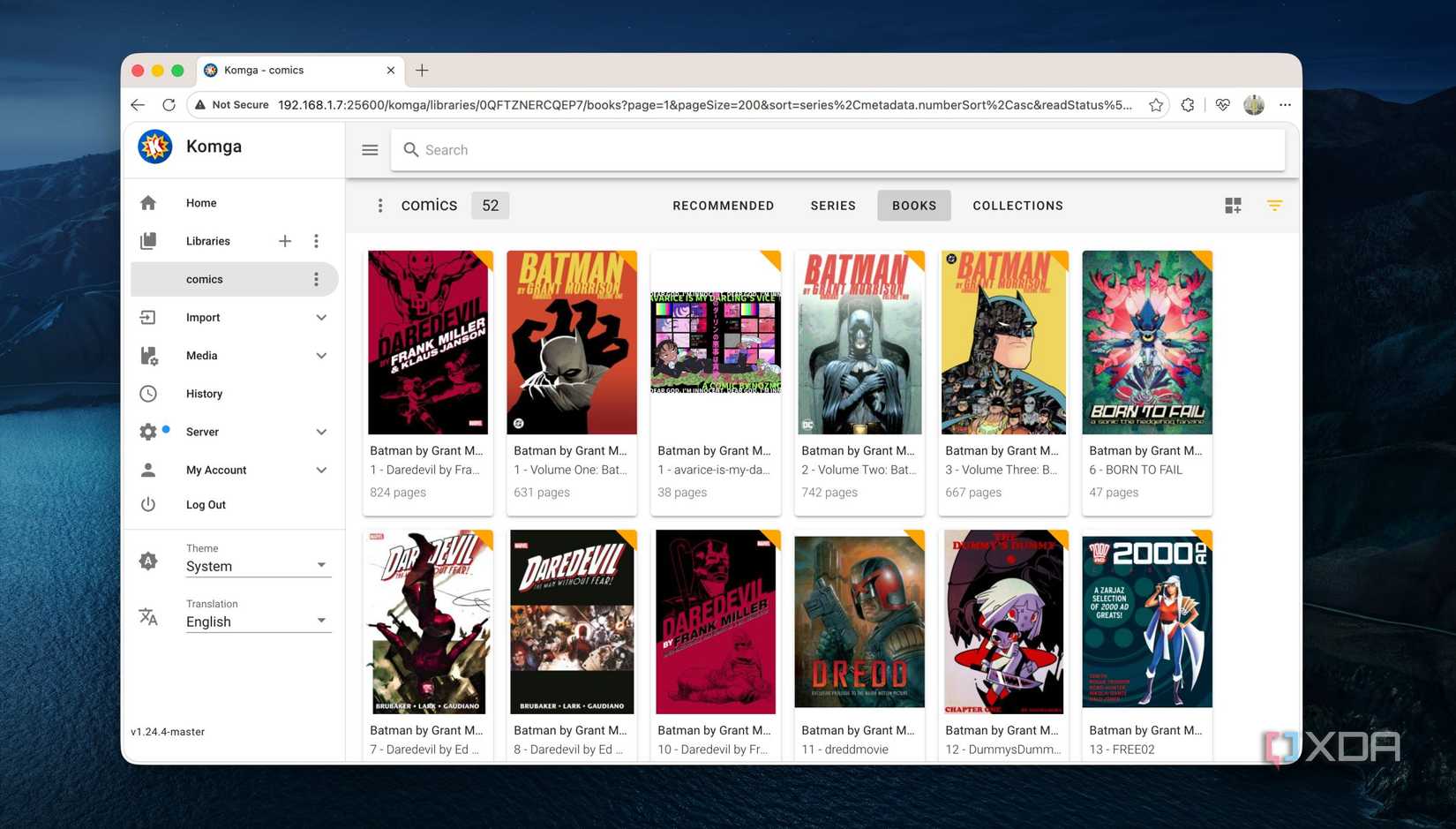The width and height of the screenshot is (1456, 829).
Task: Open BORN TO FAIL cover thumbnail
Action: [x=1147, y=343]
